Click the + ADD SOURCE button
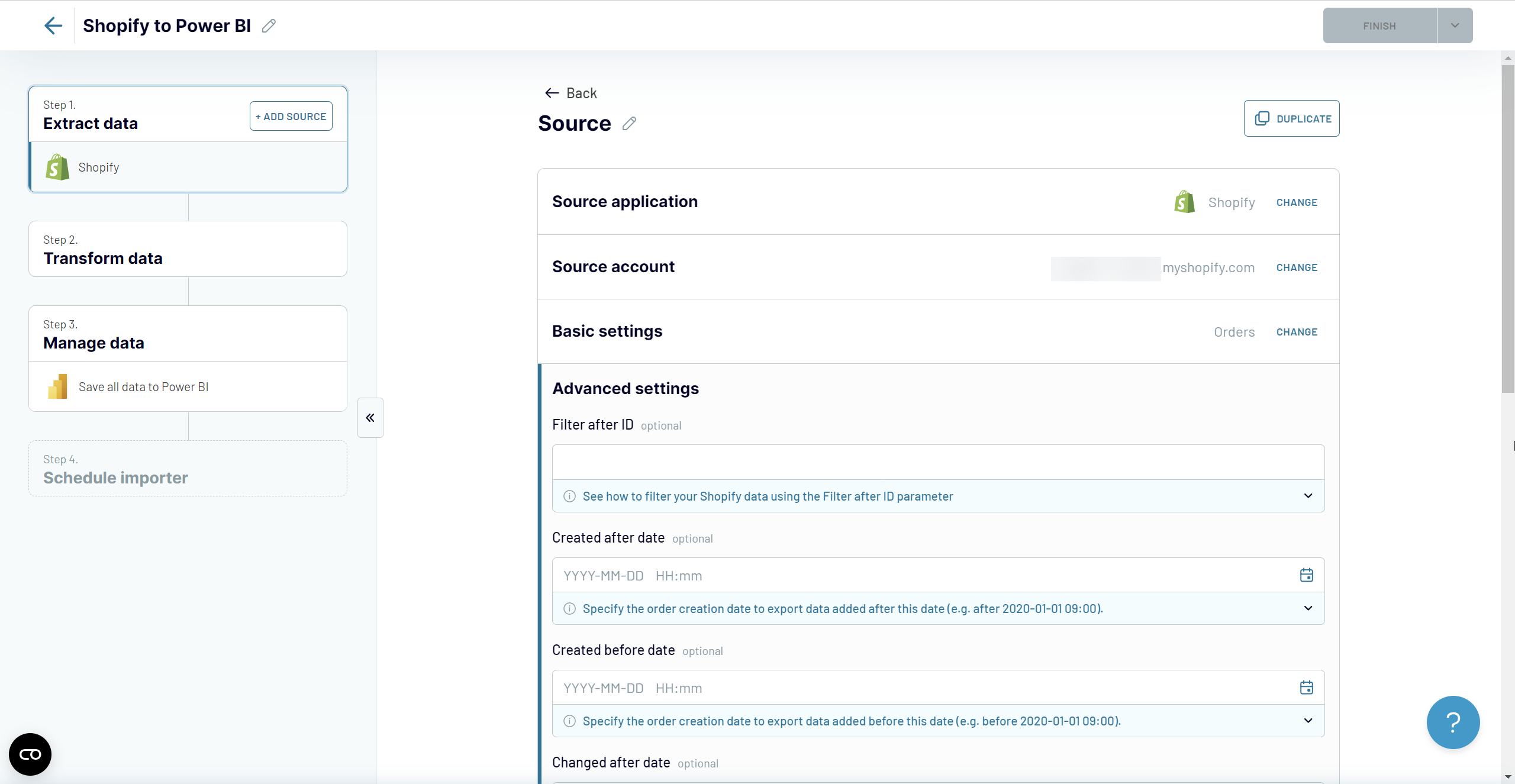 coord(291,117)
